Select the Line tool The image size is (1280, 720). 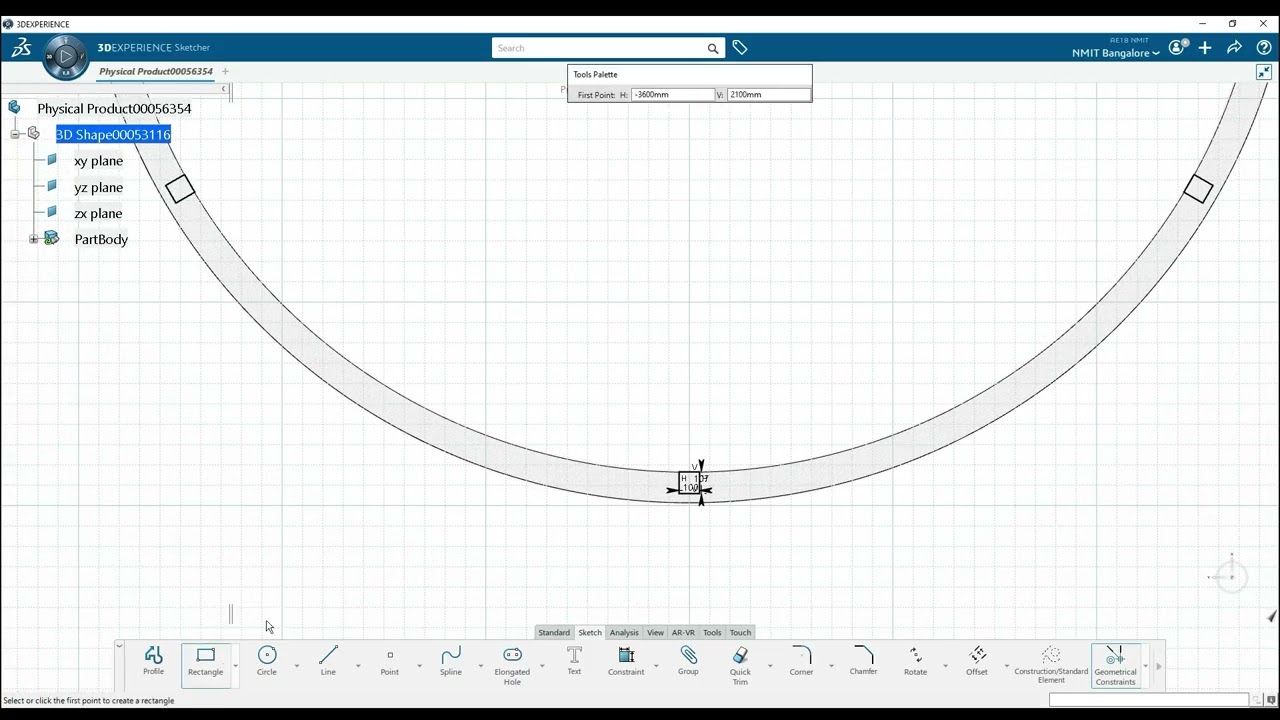coord(328,662)
